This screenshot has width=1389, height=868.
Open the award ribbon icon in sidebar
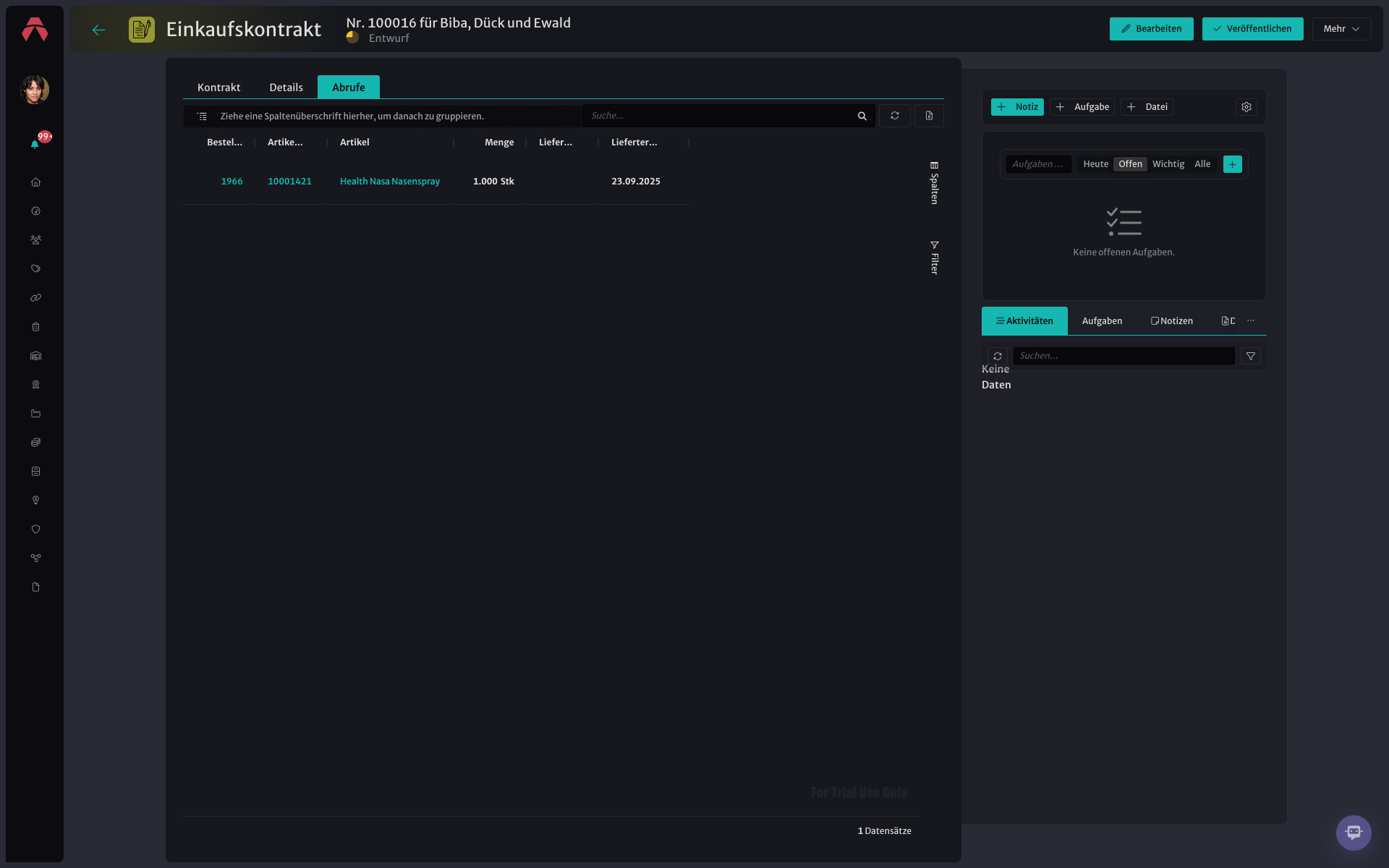click(35, 385)
